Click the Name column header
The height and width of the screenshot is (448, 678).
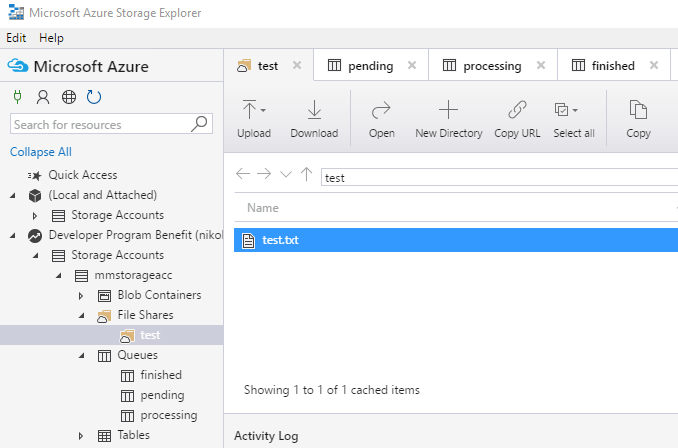pos(263,208)
